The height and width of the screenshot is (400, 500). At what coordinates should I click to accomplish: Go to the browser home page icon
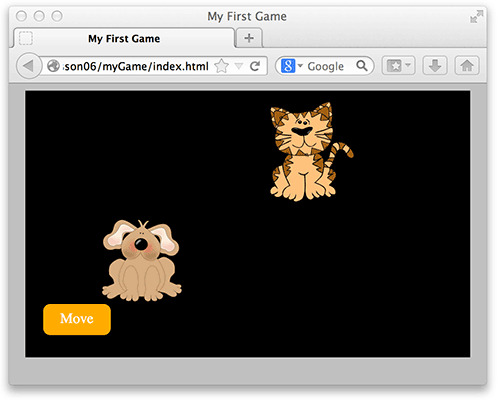[x=467, y=66]
